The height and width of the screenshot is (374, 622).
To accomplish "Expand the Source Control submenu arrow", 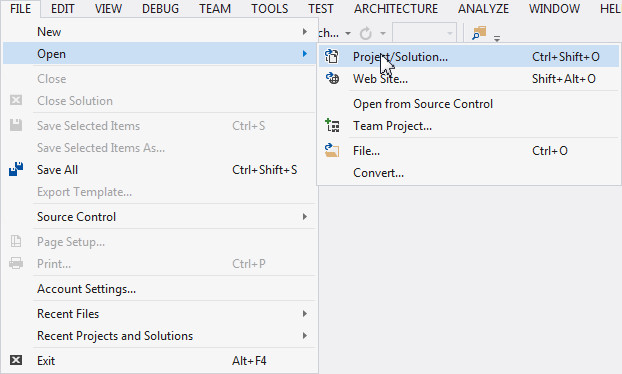I will [x=304, y=217].
